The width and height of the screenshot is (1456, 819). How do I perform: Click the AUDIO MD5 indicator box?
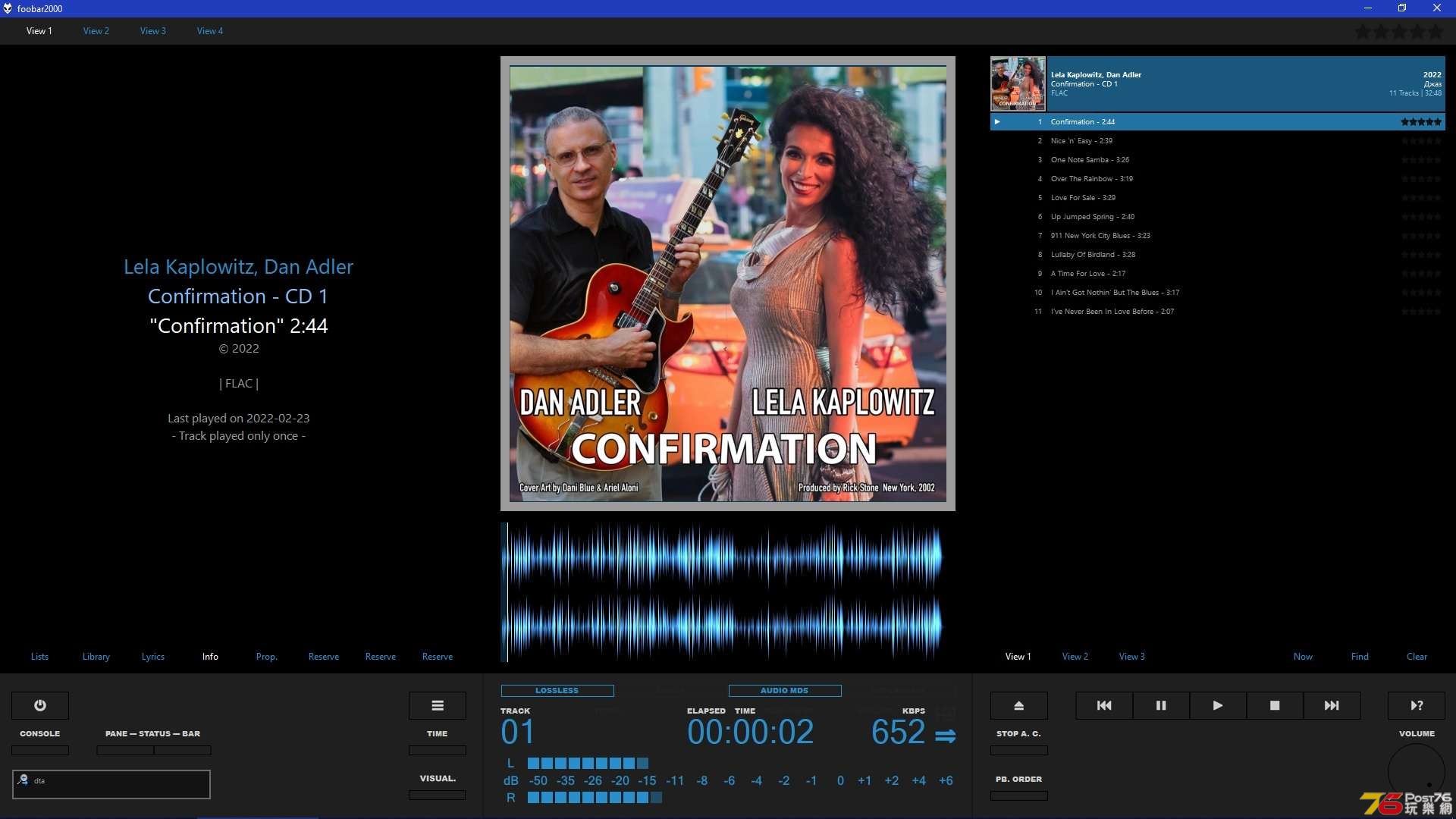click(785, 691)
